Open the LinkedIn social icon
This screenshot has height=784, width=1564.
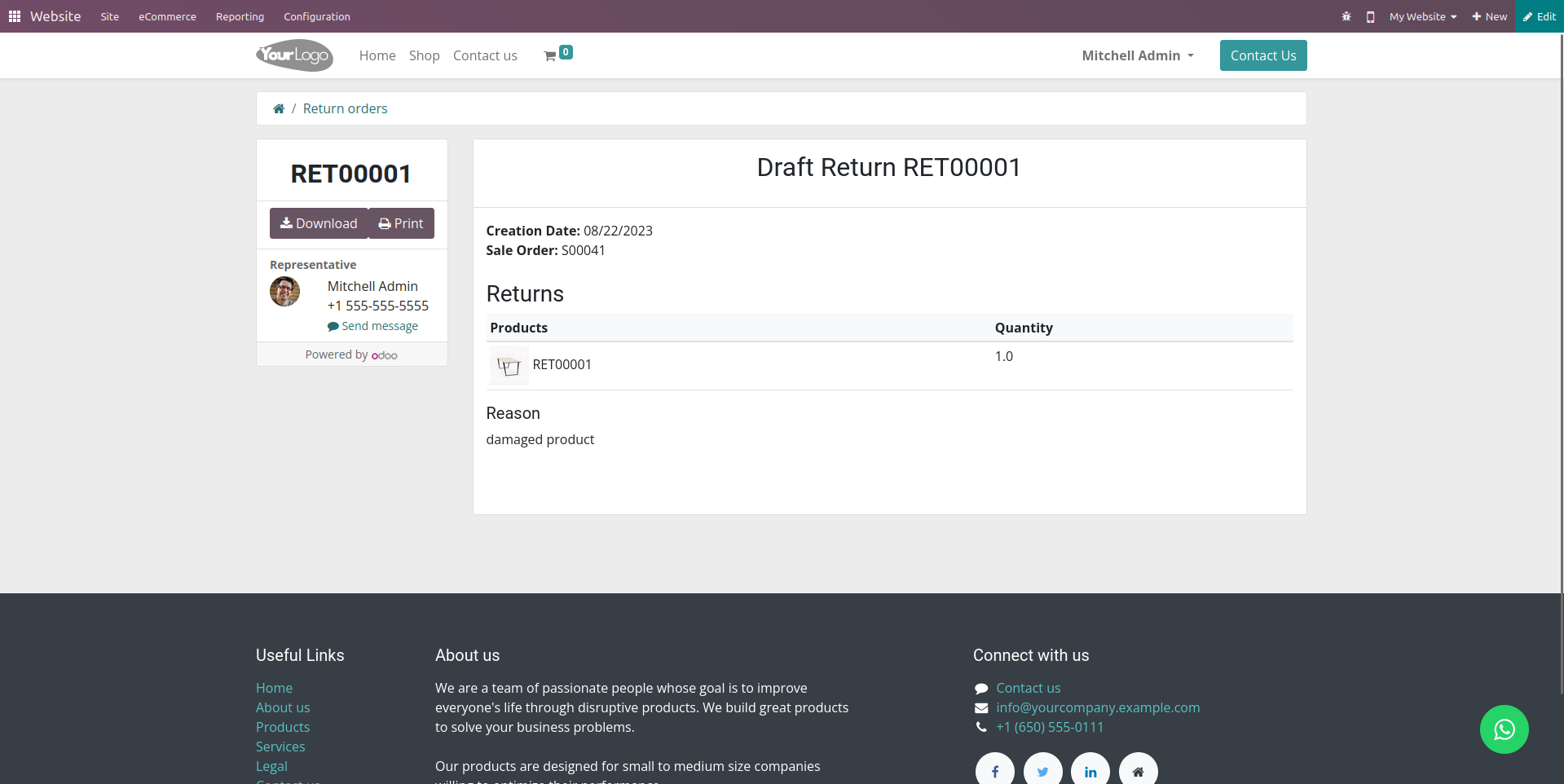[x=1090, y=771]
